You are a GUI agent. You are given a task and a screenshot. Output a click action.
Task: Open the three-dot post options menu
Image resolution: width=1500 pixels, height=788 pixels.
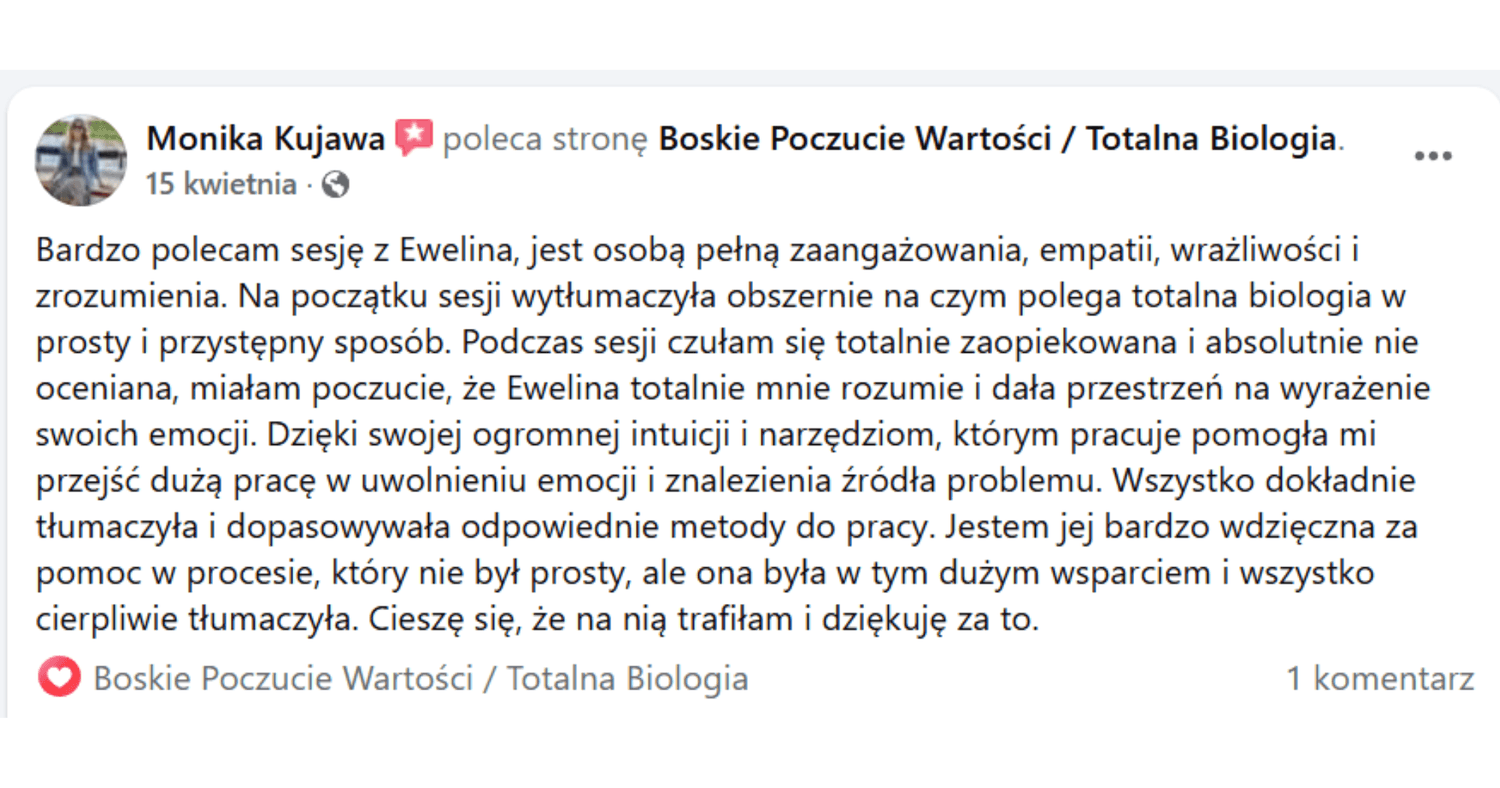tap(1432, 157)
